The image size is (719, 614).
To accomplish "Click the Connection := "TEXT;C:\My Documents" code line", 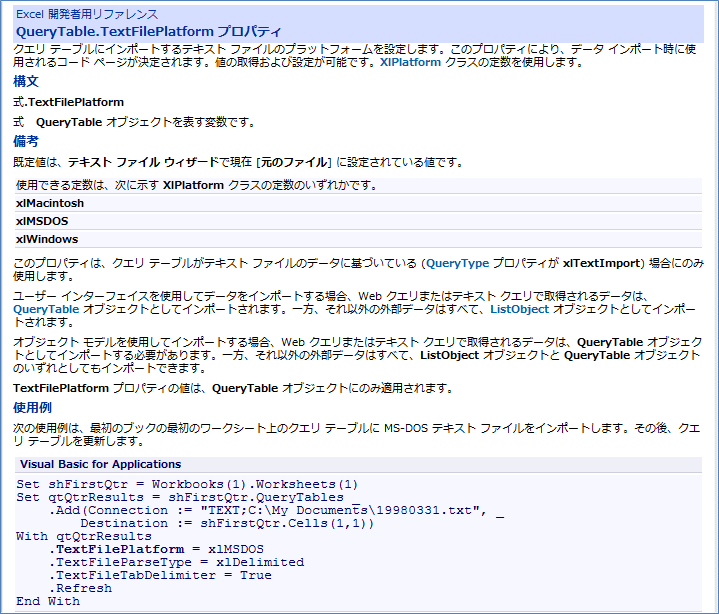I will (277, 510).
